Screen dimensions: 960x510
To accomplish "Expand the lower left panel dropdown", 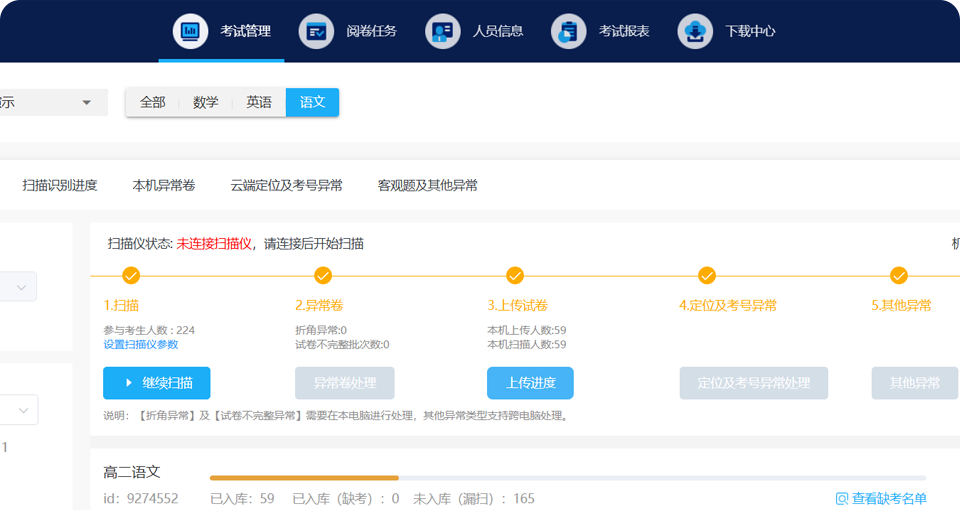I will click(20, 409).
